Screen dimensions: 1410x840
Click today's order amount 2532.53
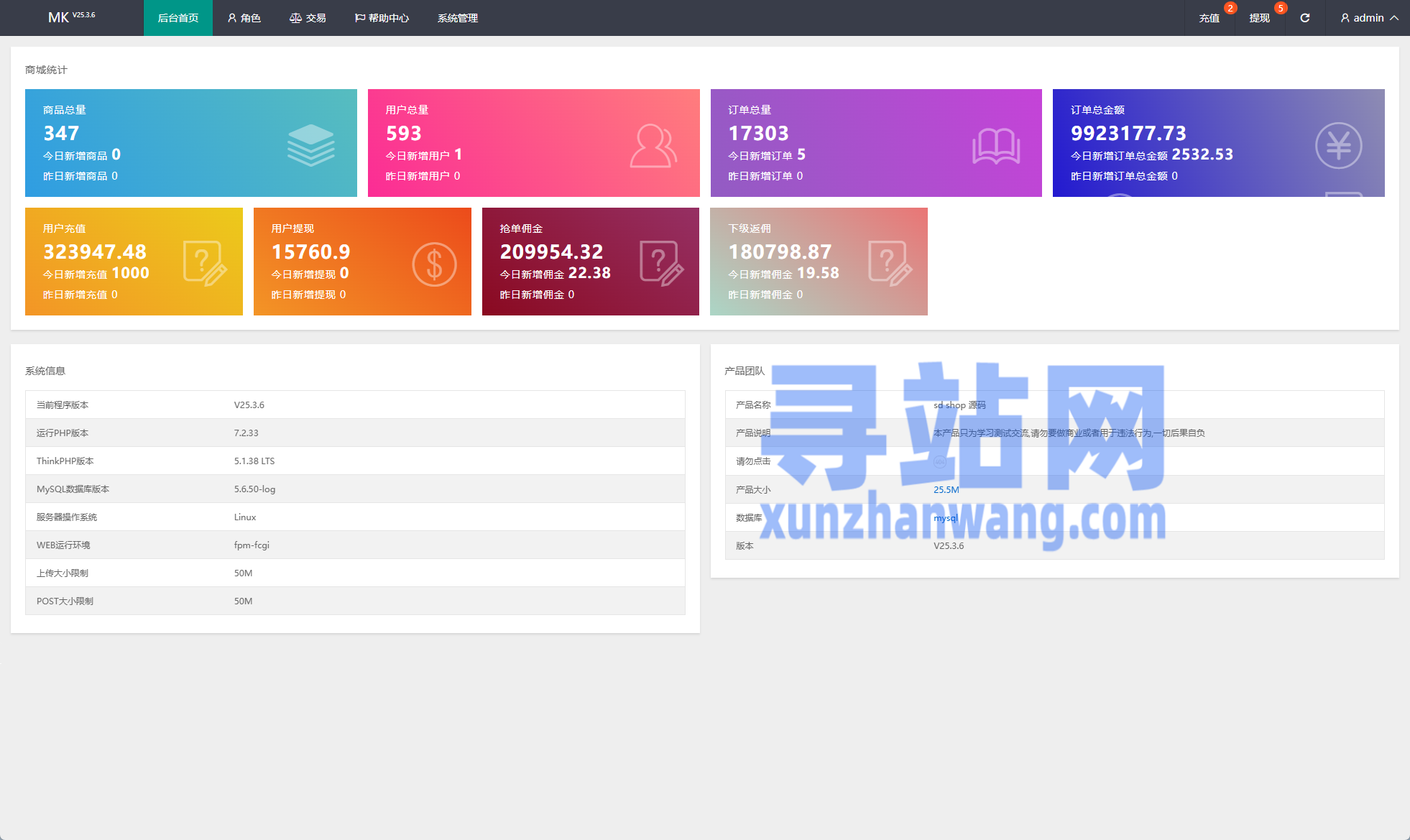pos(1203,154)
